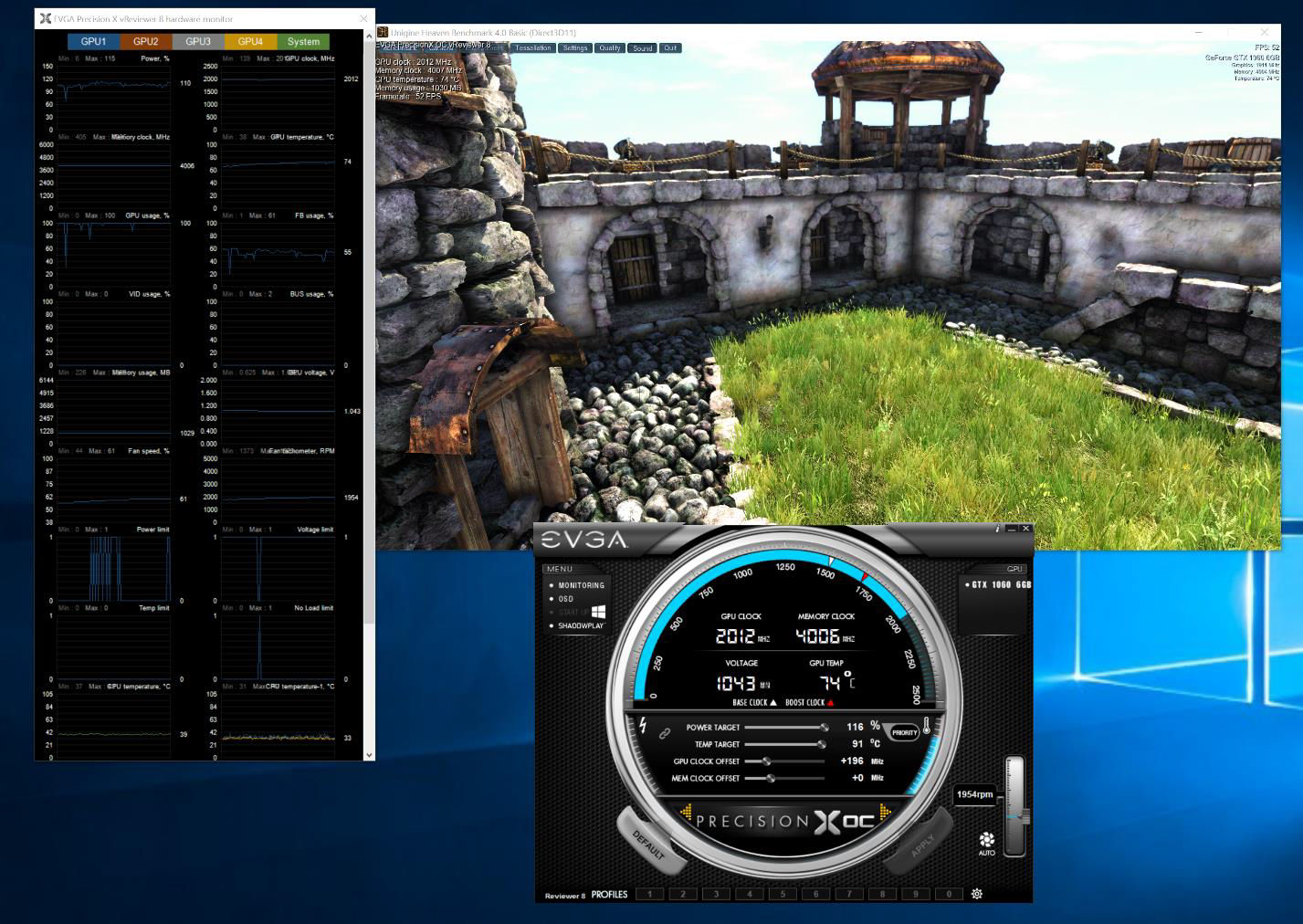Adjust the GPU CLOCK OFFSET slider
This screenshot has width=1303, height=924.
click(768, 762)
